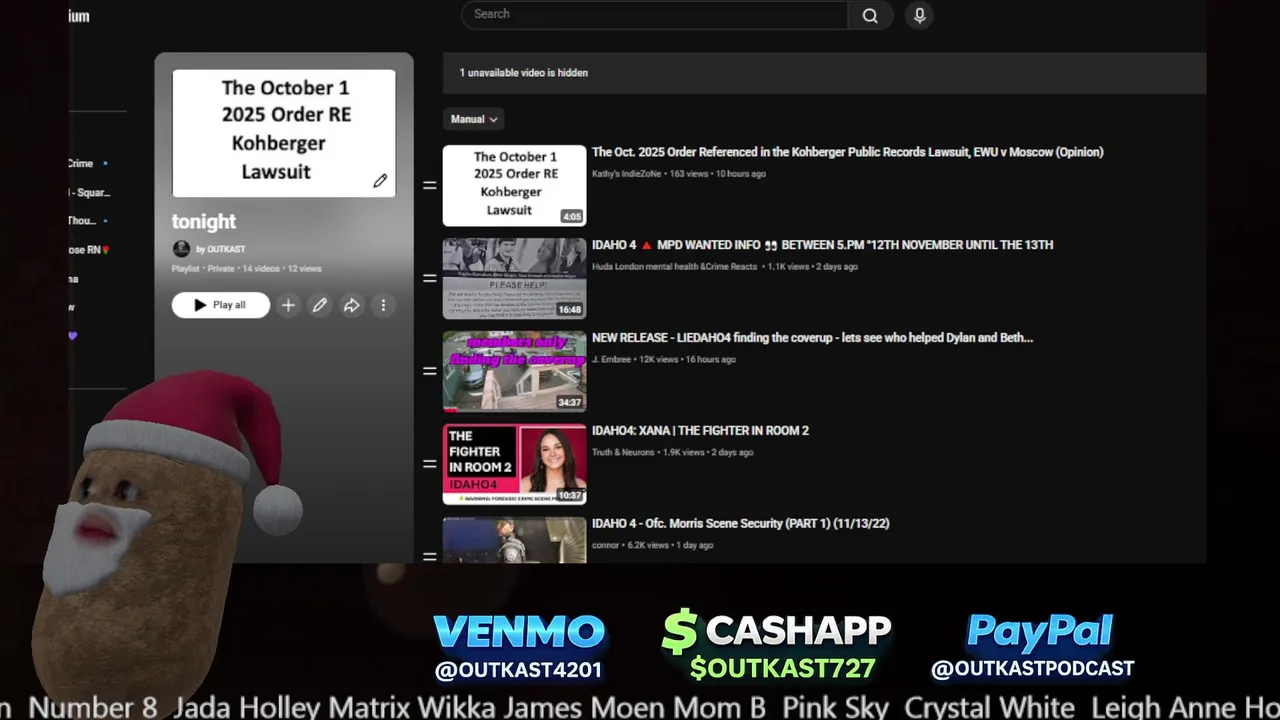The height and width of the screenshot is (720, 1280).
Task: Grab drag handle of Ofc. Morris video
Action: (x=430, y=555)
